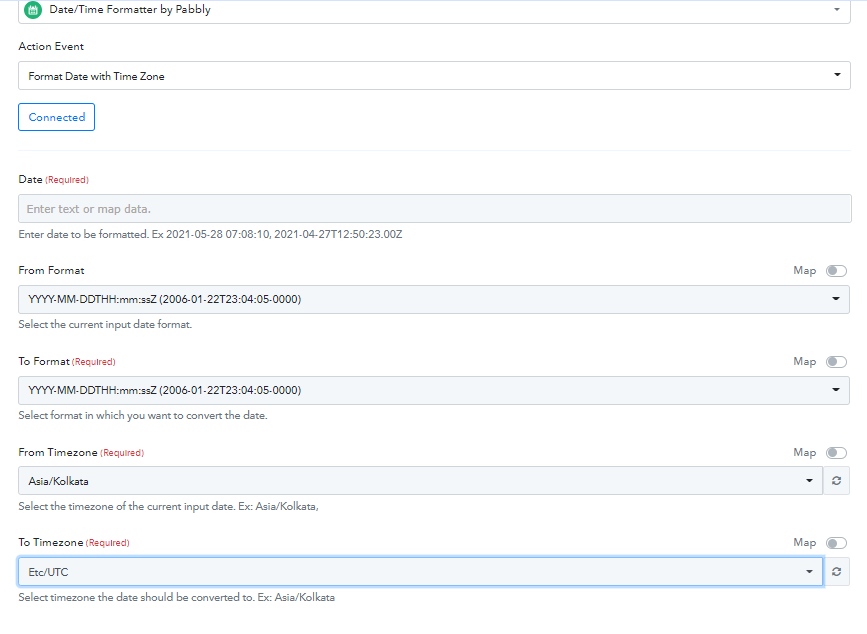Image resolution: width=867 pixels, height=634 pixels.
Task: Open the Action Event dropdown
Action: 434,76
